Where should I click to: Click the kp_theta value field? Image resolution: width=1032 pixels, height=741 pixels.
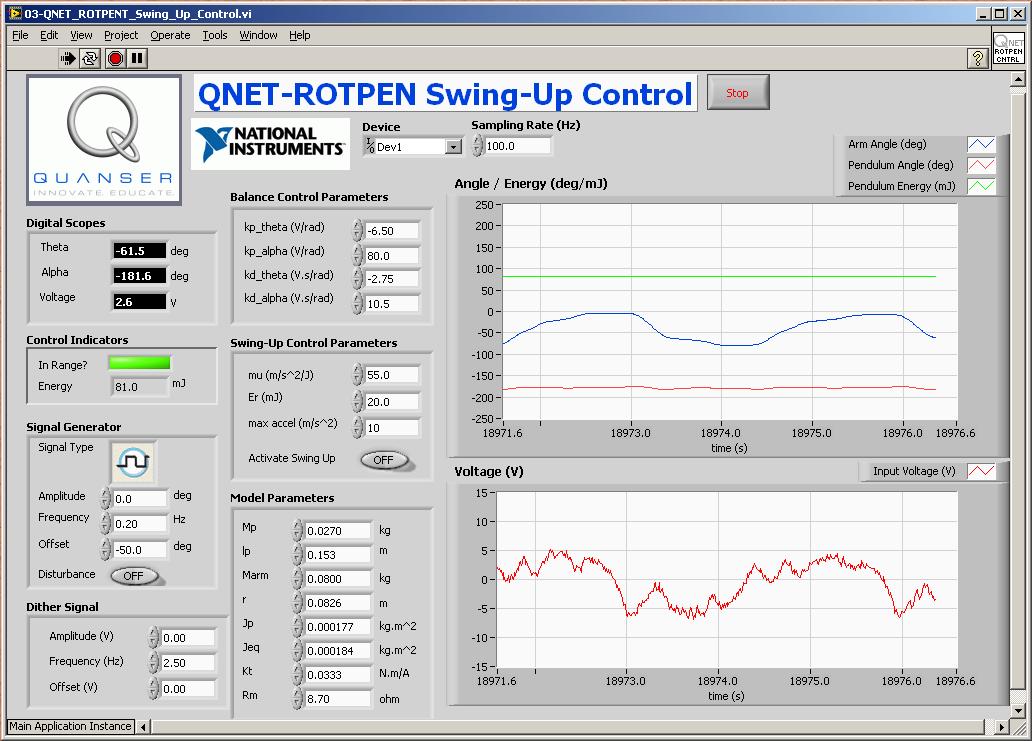tap(392, 231)
